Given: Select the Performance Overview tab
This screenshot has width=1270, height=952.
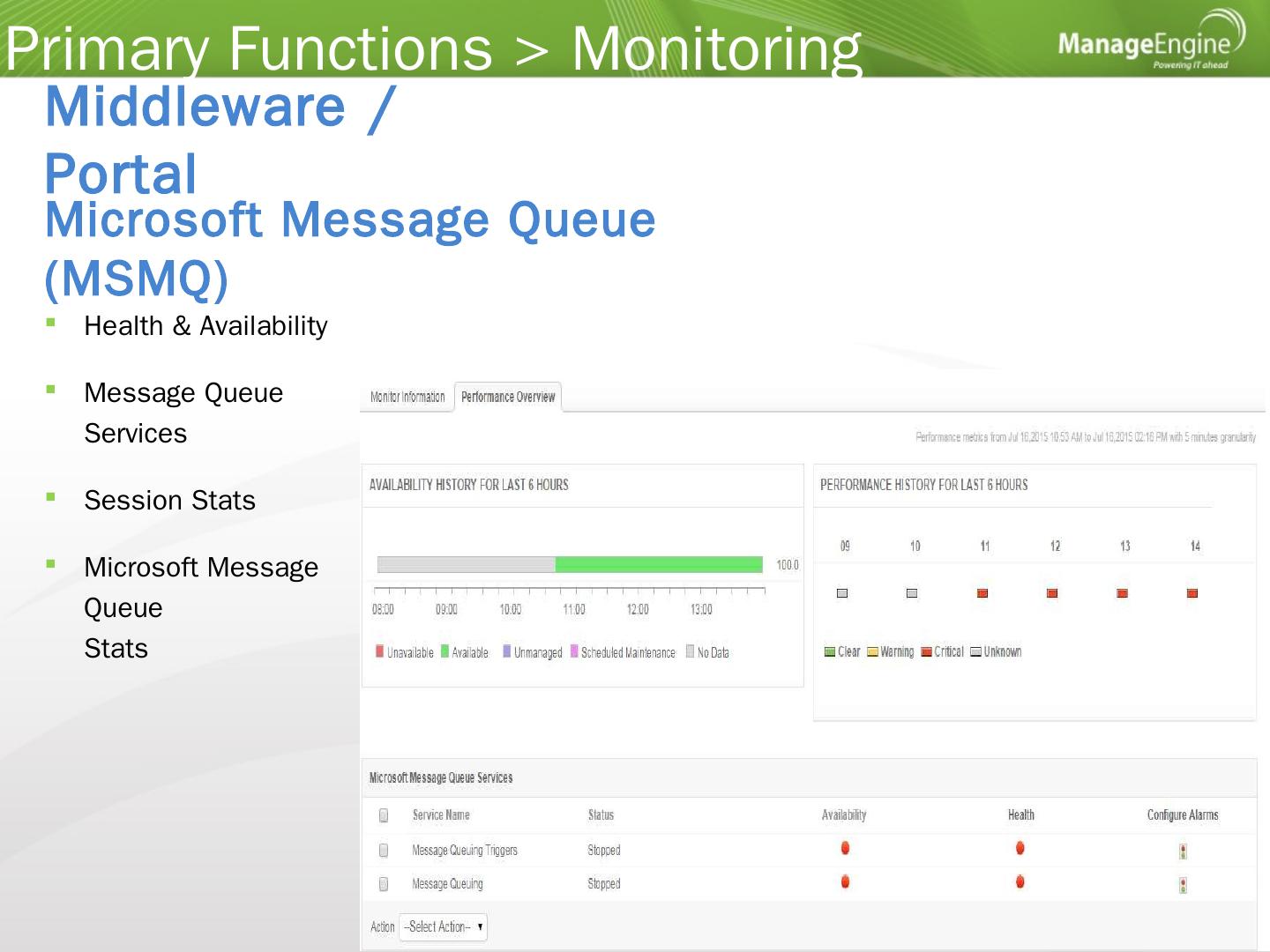Looking at the screenshot, I should tap(508, 398).
